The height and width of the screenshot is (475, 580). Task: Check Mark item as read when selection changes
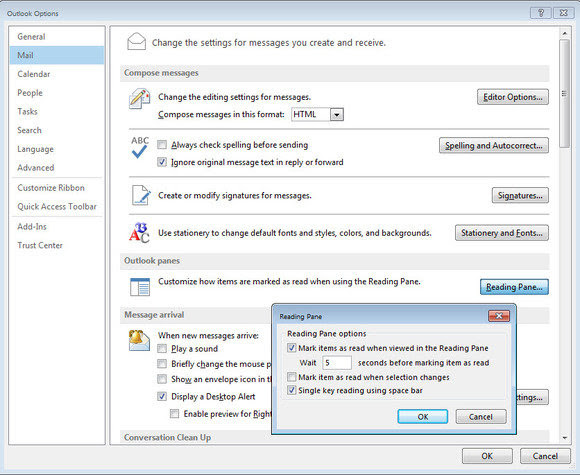click(291, 377)
